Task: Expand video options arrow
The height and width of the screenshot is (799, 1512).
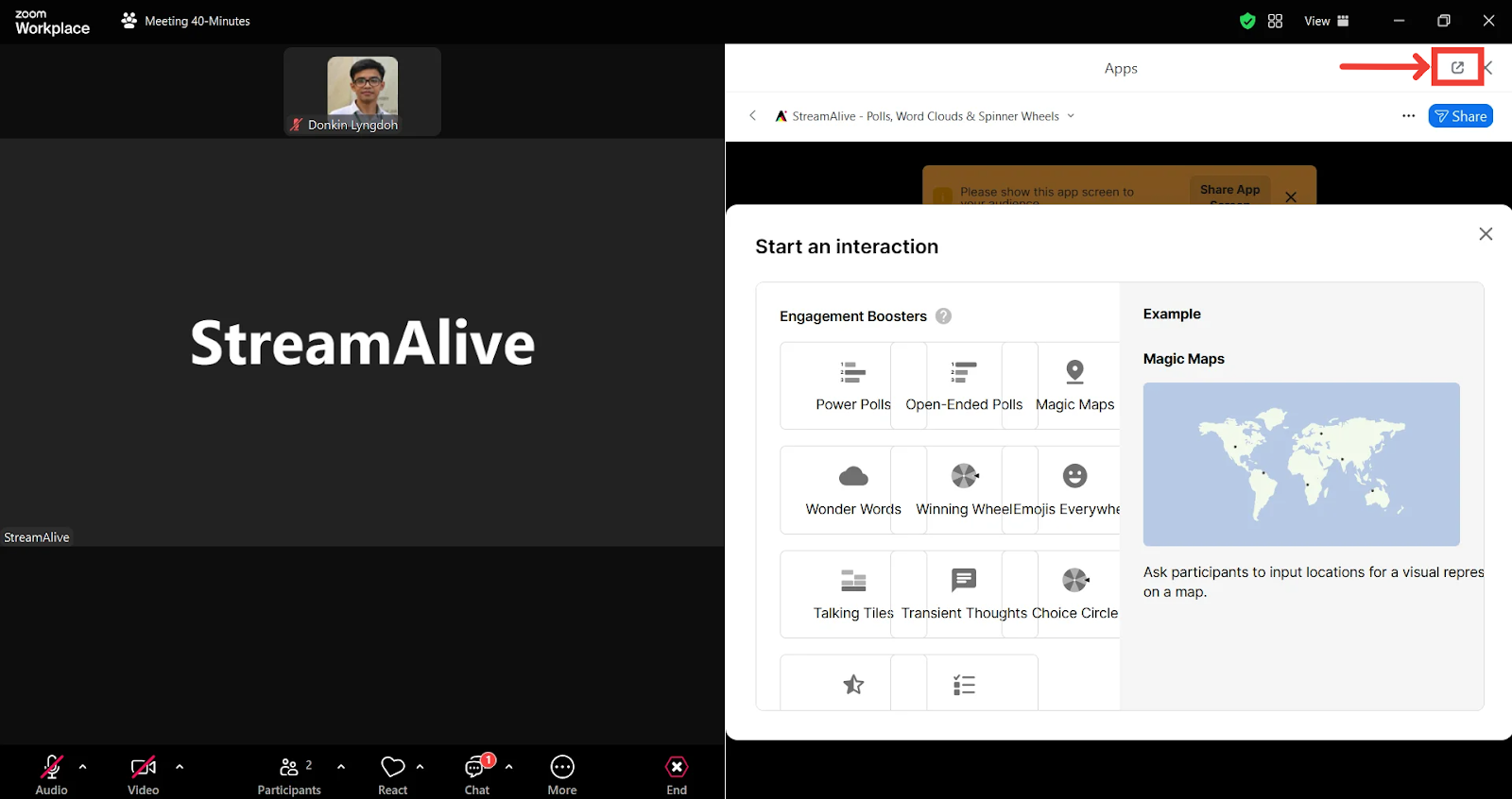Action: [x=180, y=767]
